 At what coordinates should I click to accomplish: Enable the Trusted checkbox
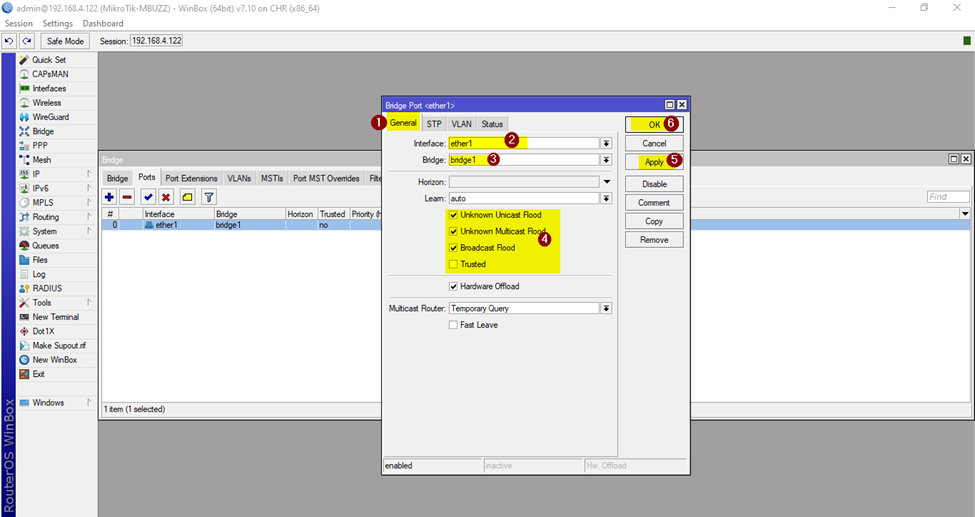(453, 264)
